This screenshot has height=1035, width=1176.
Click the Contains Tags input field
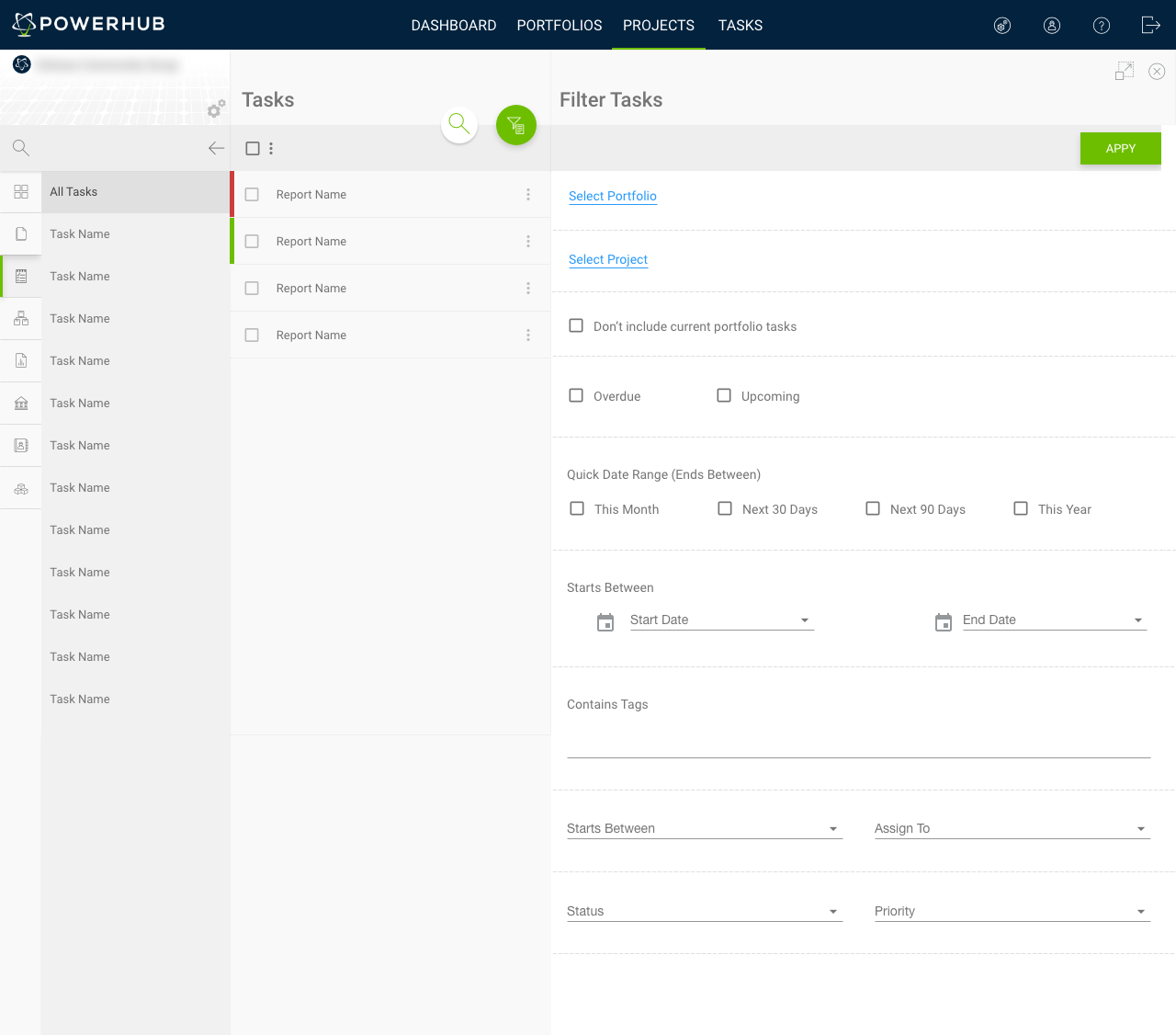pos(859,741)
